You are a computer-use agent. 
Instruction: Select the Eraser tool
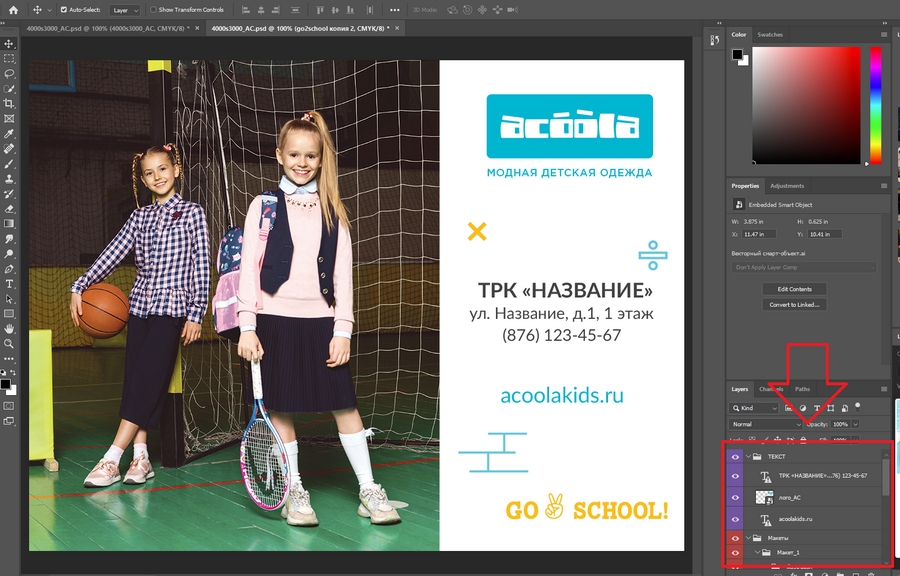pyautogui.click(x=9, y=209)
